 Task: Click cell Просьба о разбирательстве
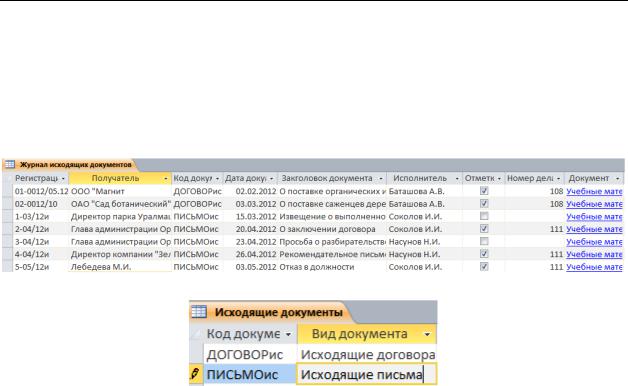pyautogui.click(x=332, y=242)
